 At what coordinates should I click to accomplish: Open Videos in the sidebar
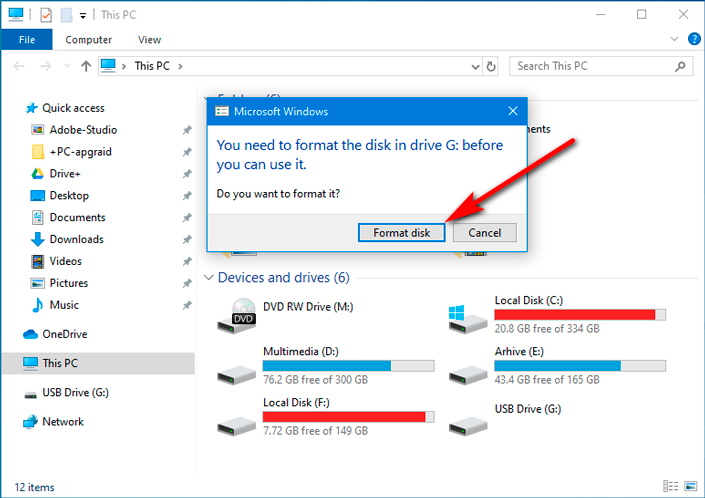click(66, 261)
